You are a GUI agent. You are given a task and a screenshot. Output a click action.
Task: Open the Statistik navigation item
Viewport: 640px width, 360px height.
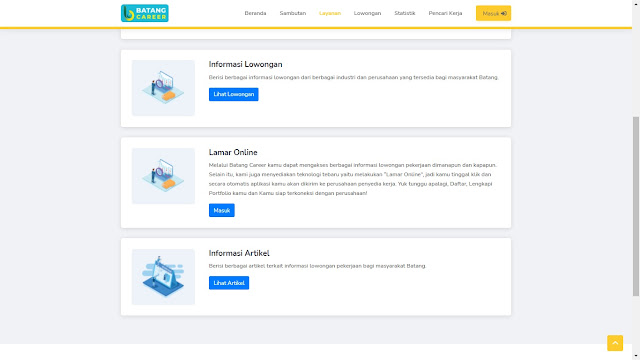(404, 13)
